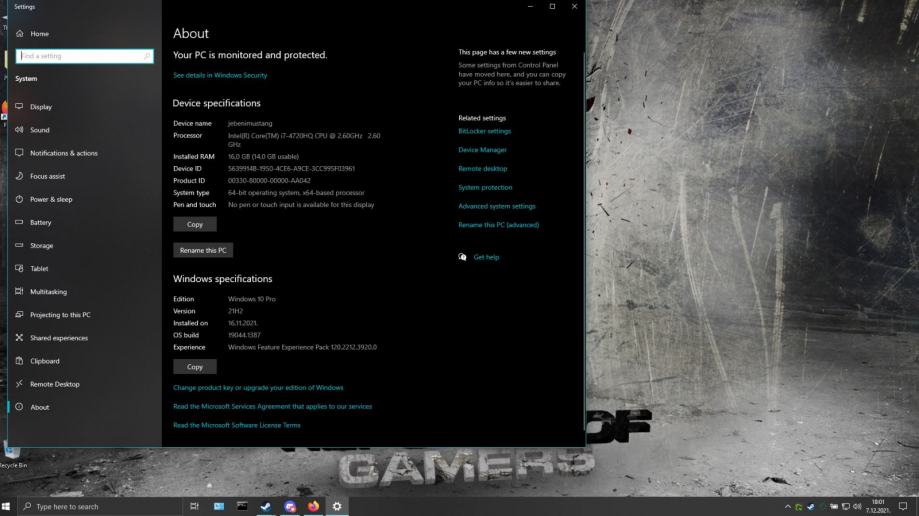
Task: Click Change product key or upgrade edition link
Action: tap(258, 388)
